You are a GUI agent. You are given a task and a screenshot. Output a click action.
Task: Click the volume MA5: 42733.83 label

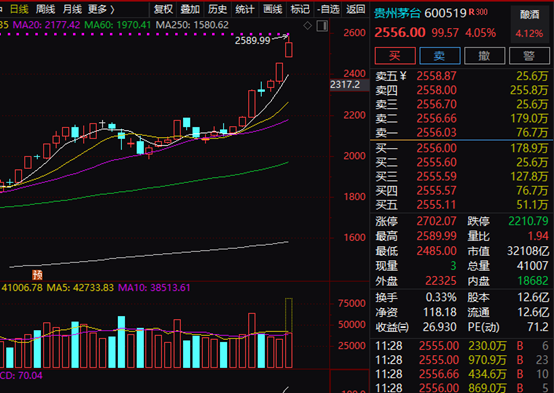(x=80, y=288)
